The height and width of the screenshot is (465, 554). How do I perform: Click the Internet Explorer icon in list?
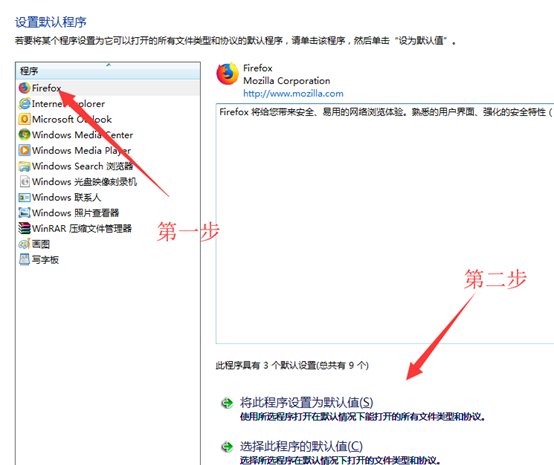pos(24,103)
